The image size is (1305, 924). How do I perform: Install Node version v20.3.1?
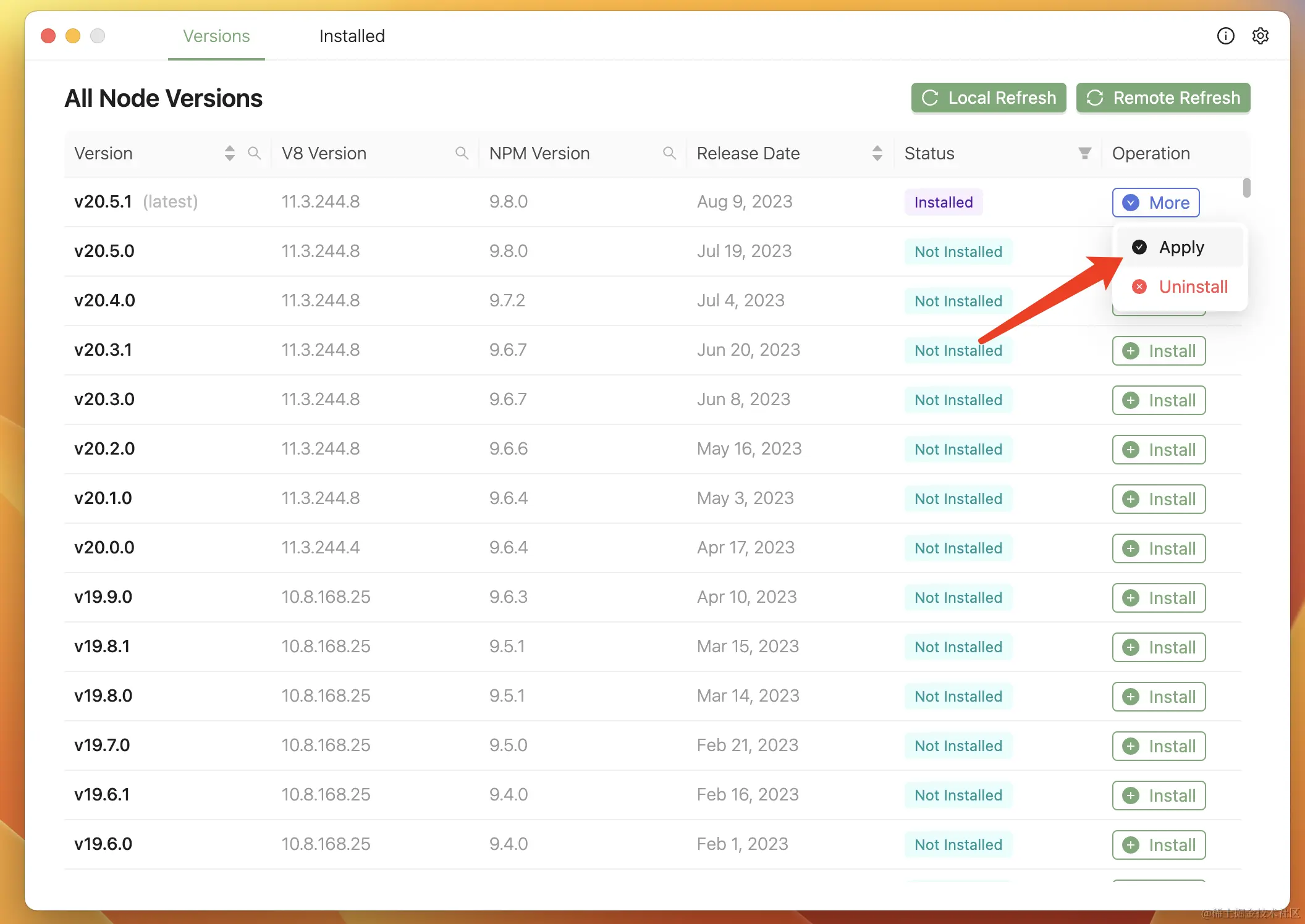tap(1159, 351)
